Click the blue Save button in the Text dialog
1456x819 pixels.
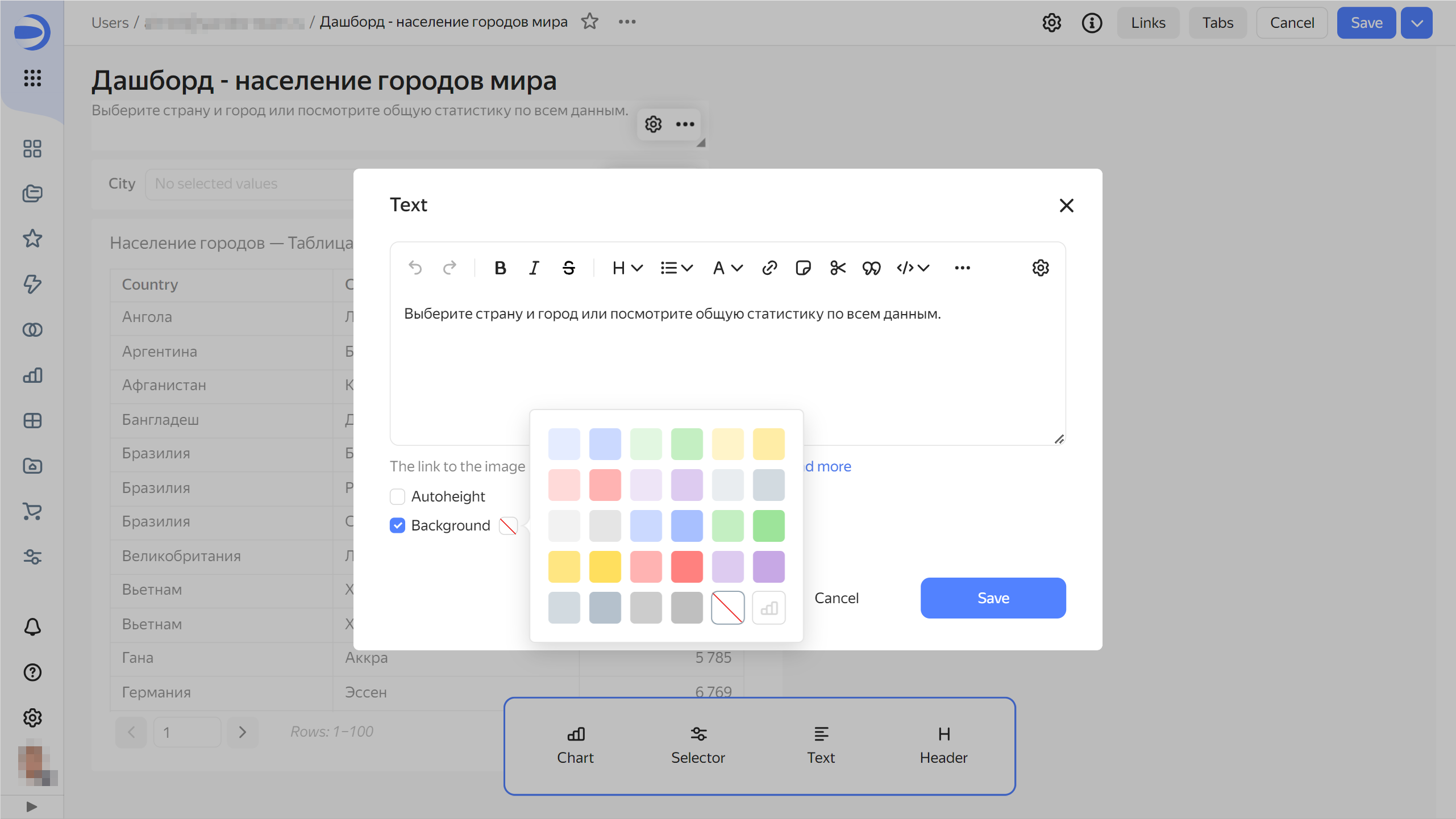993,597
